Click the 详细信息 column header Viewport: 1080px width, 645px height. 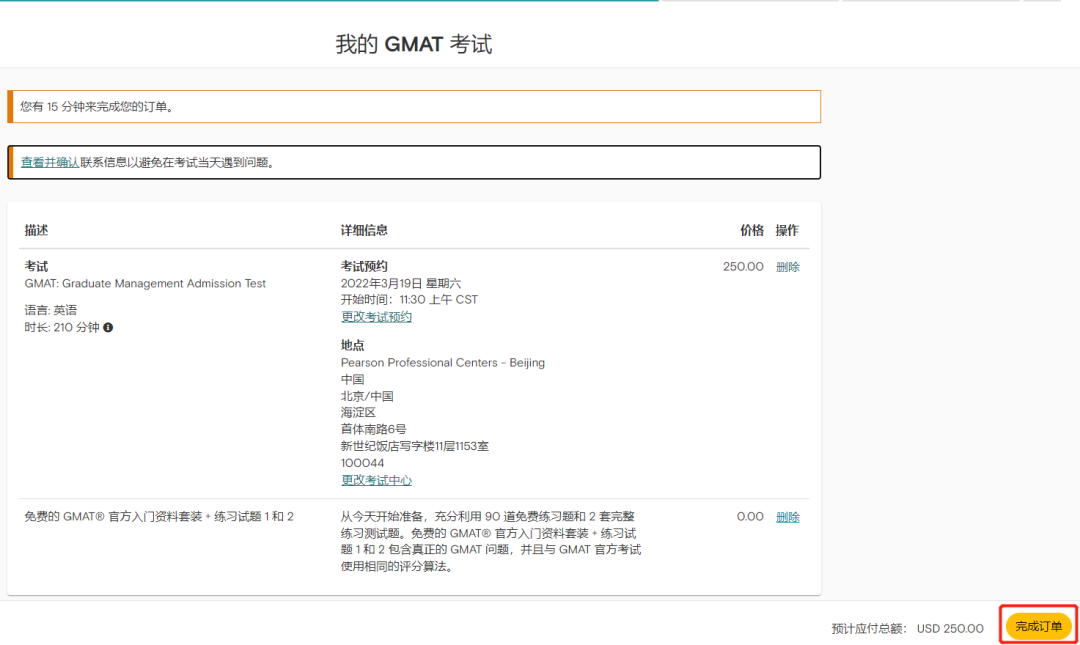[364, 230]
